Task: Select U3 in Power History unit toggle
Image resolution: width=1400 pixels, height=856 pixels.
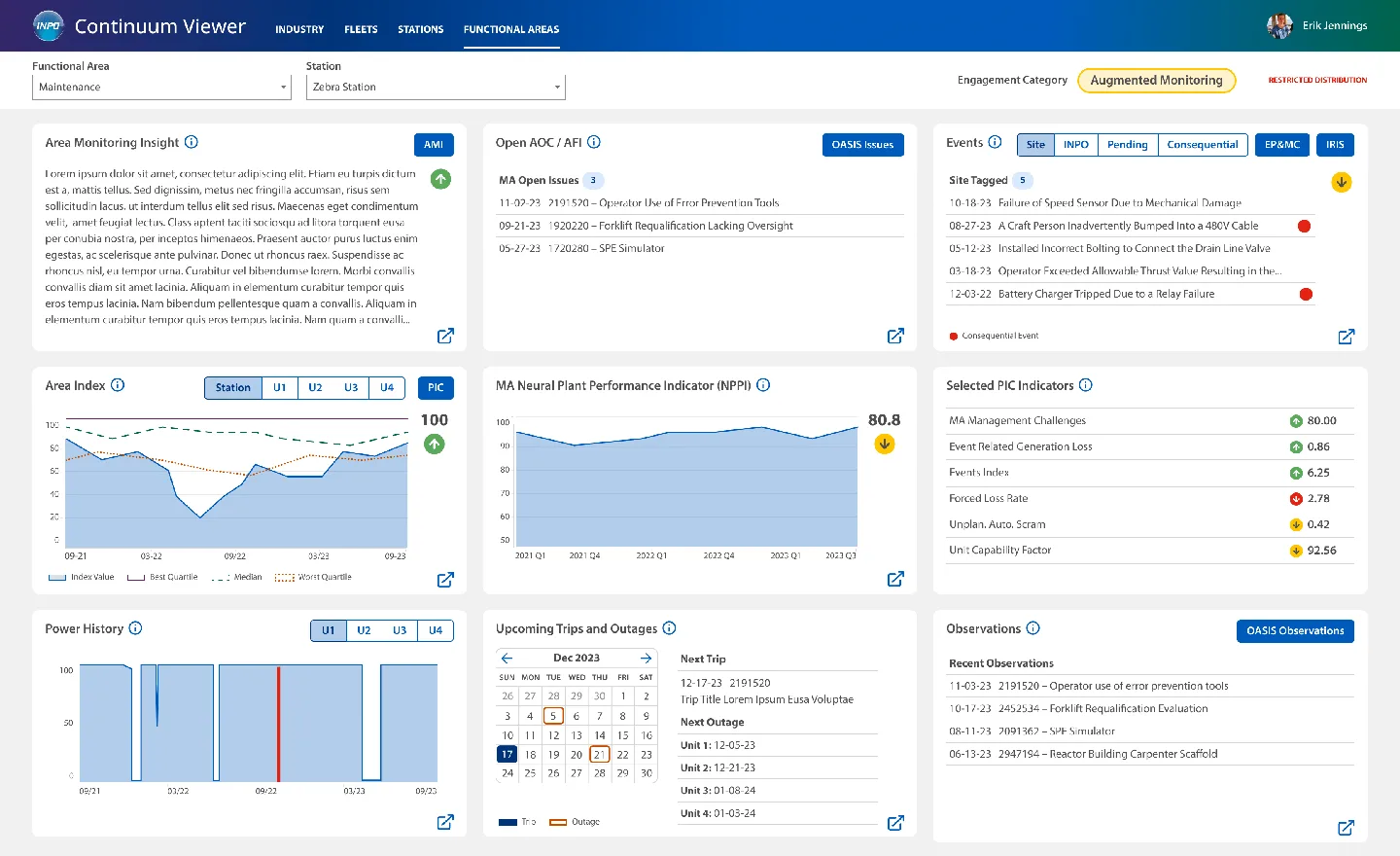Action: tap(398, 630)
